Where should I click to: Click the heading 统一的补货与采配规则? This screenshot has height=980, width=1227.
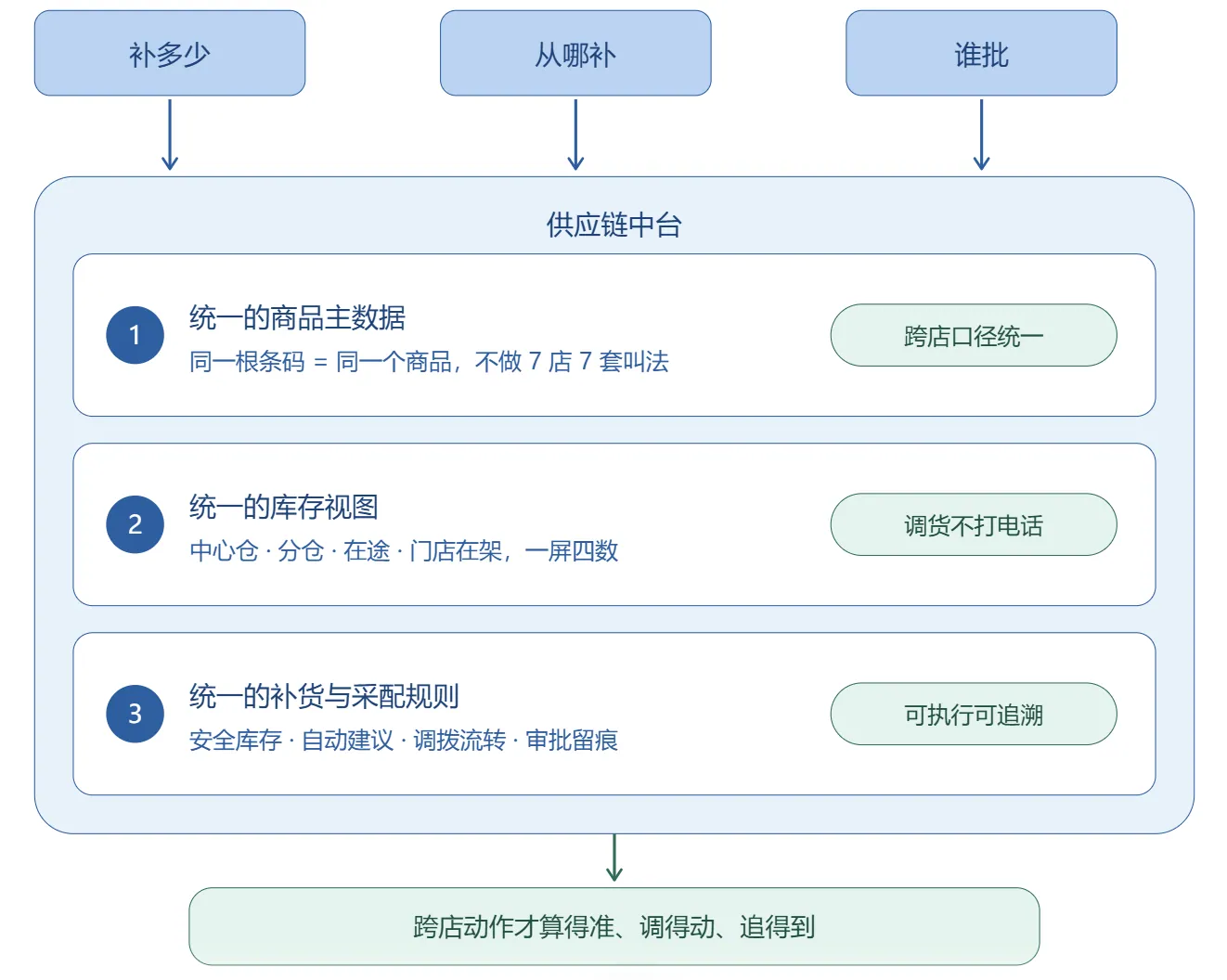(x=324, y=696)
